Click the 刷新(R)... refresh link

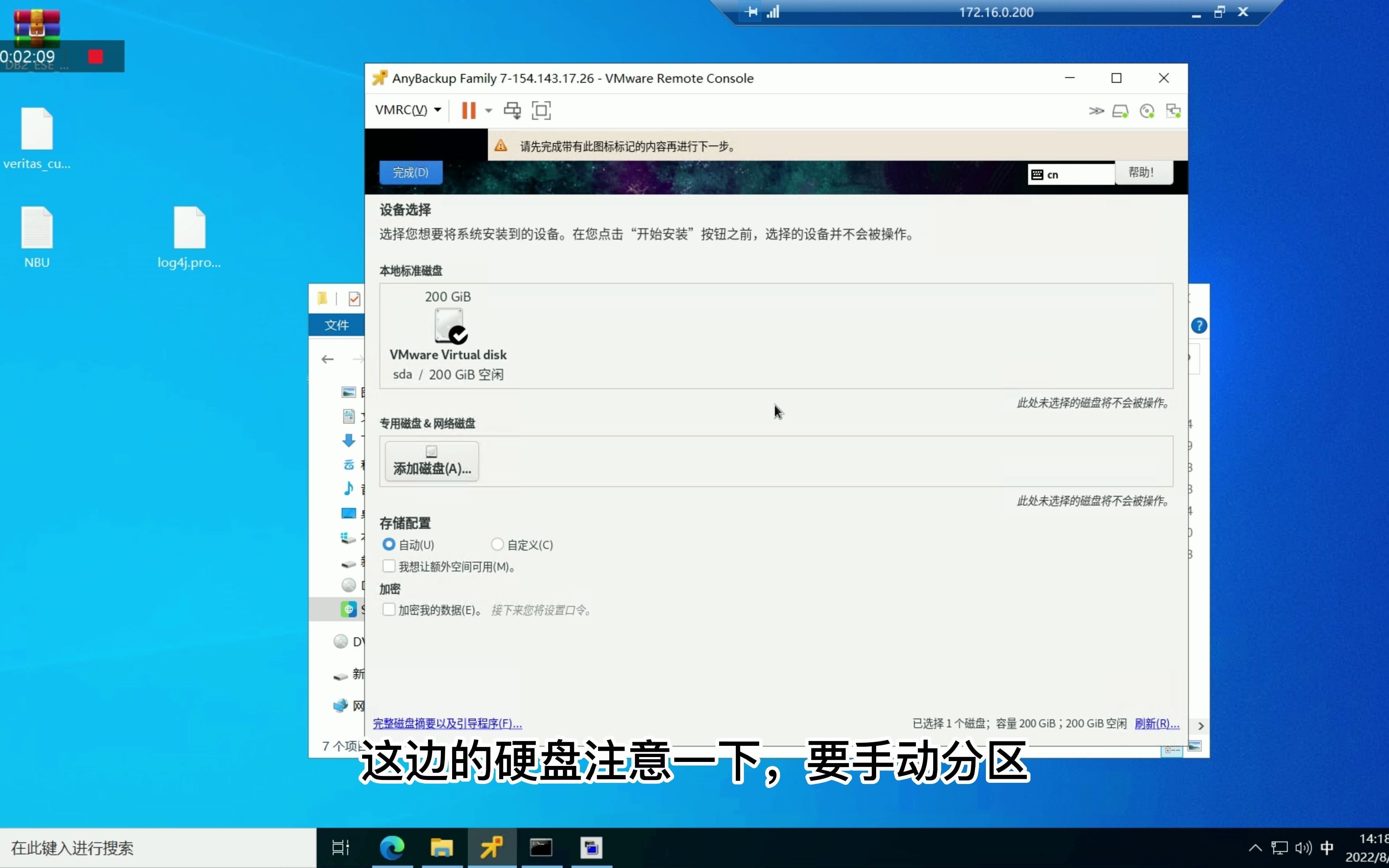[x=1157, y=723]
